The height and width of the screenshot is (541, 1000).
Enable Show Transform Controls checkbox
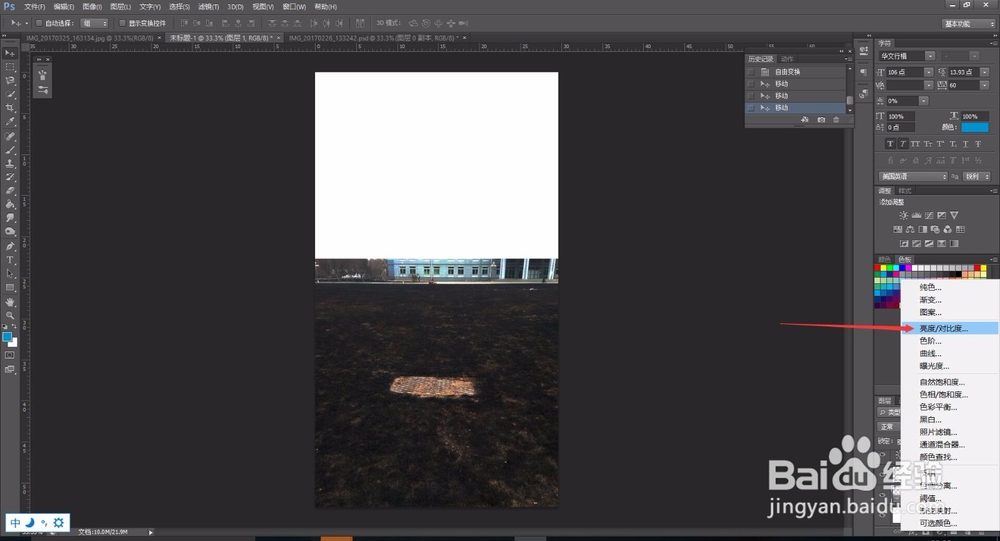click(122, 23)
